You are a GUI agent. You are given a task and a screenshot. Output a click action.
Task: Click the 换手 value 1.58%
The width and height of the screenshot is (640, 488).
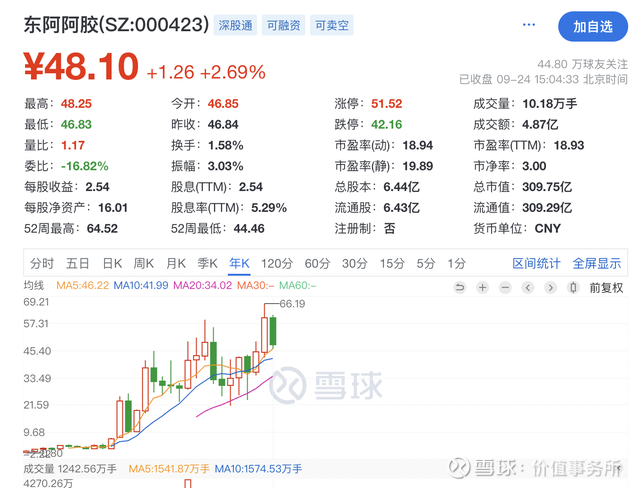click(x=225, y=145)
